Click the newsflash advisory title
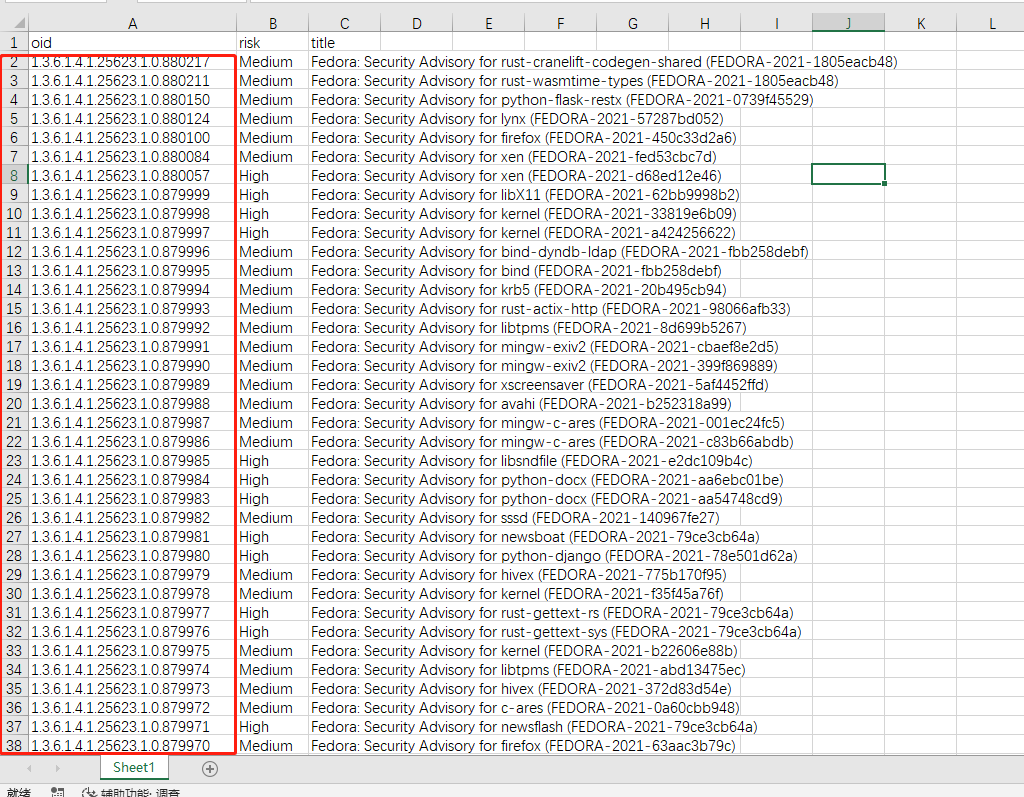Image resolution: width=1024 pixels, height=797 pixels. pyautogui.click(x=534, y=726)
